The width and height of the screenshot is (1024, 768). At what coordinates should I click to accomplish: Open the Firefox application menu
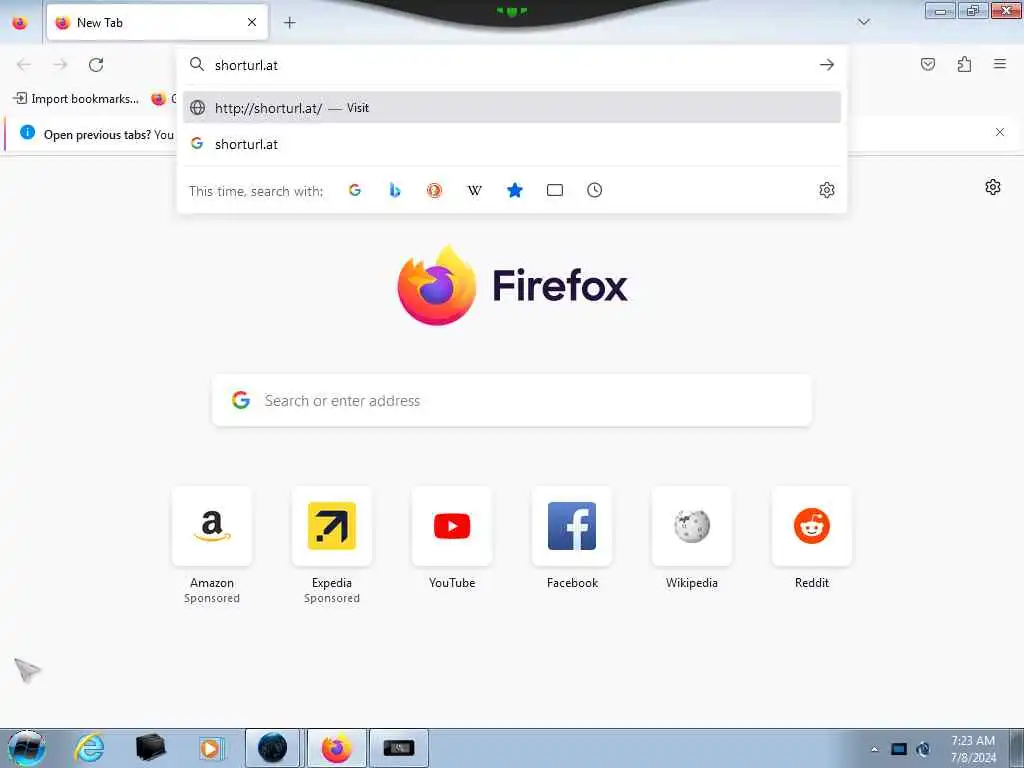(1000, 64)
